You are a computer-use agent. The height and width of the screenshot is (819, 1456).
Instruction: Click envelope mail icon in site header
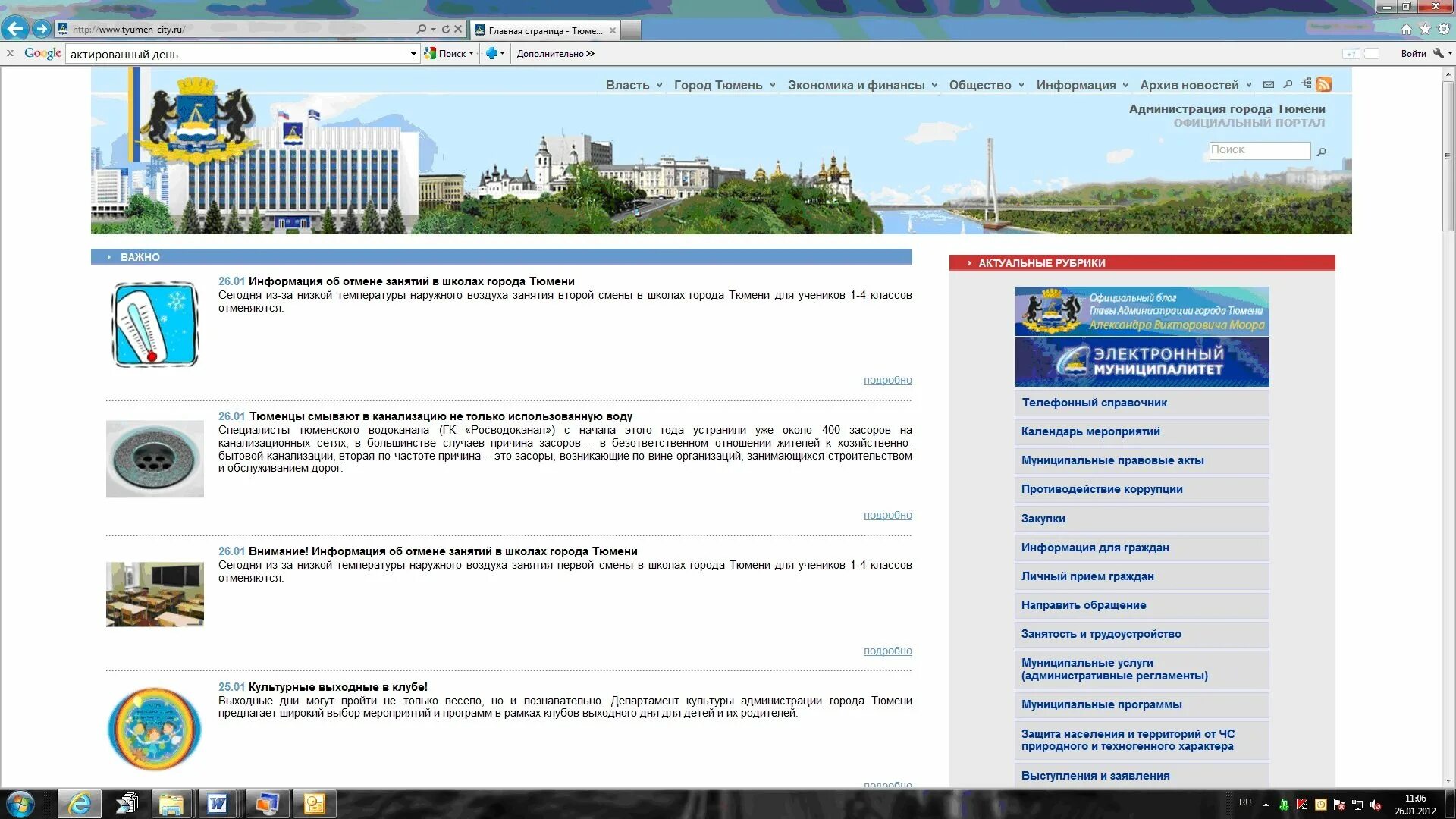point(1269,84)
